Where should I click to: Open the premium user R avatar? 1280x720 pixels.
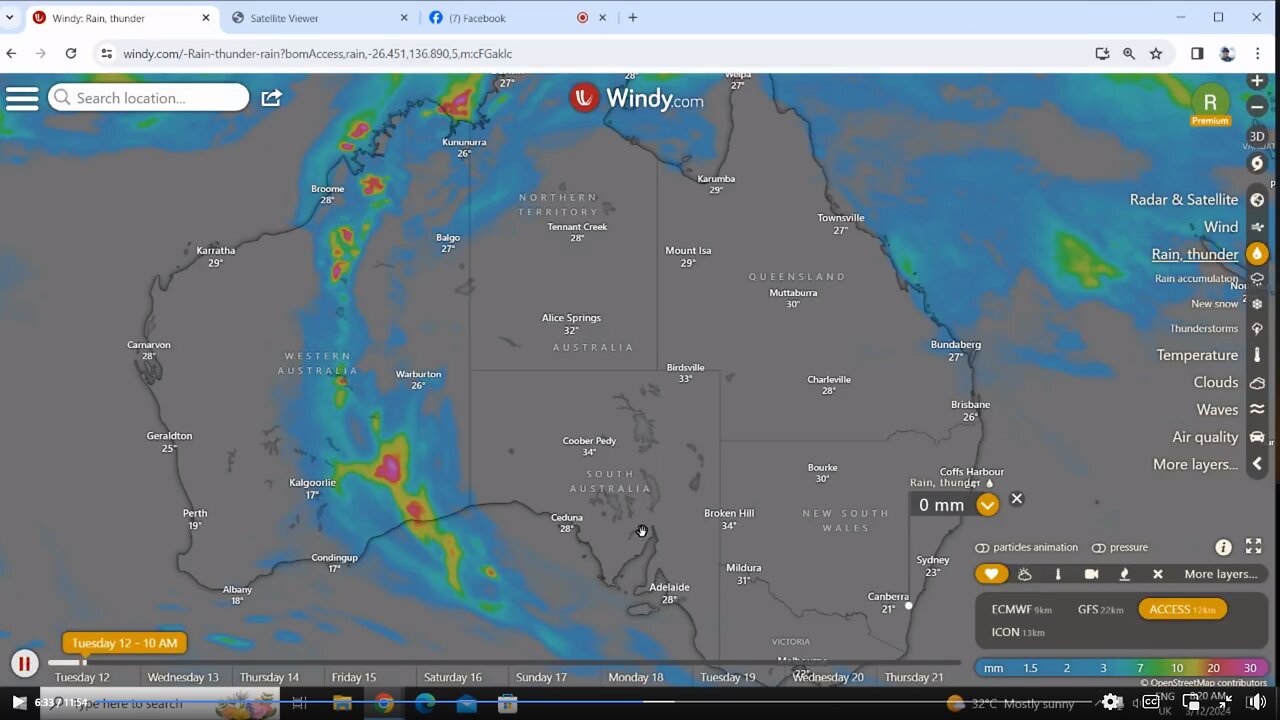pyautogui.click(x=1210, y=102)
